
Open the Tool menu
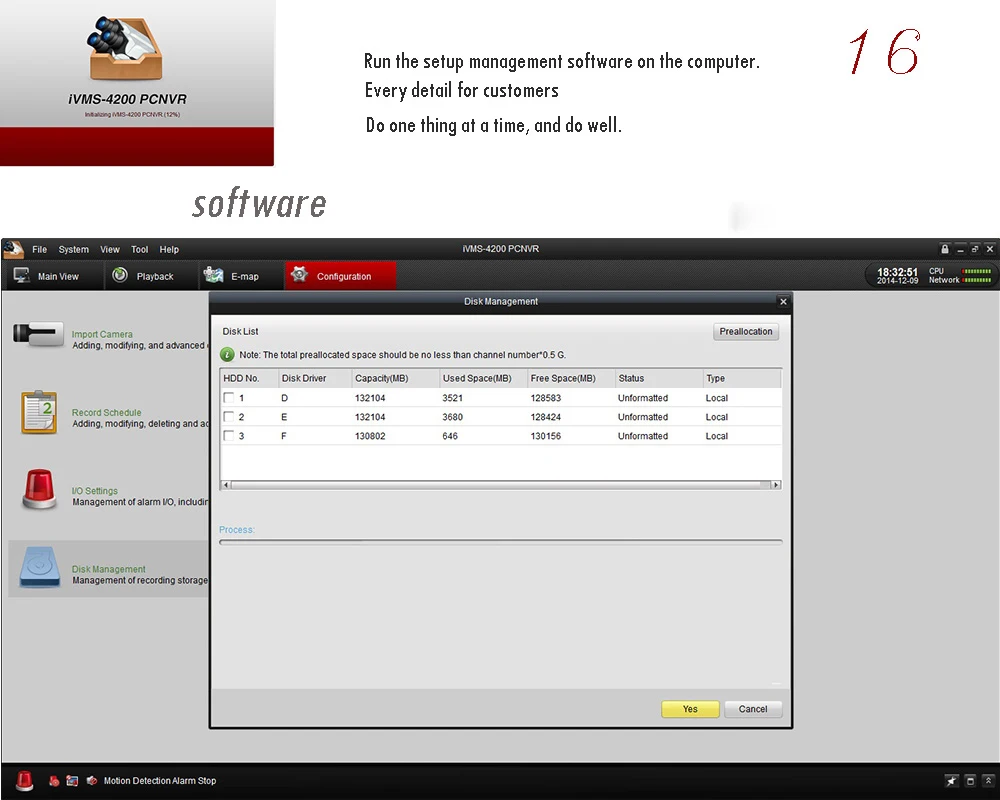[140, 249]
